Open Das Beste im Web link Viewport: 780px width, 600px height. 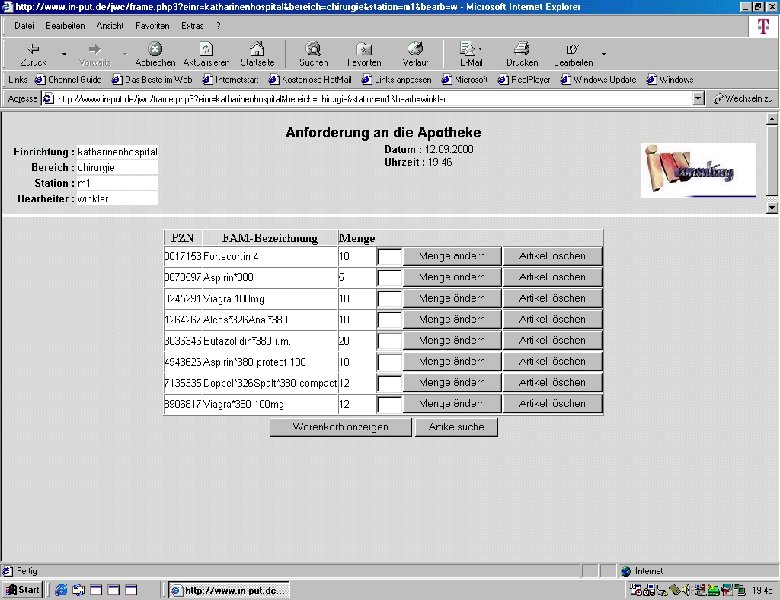point(152,80)
